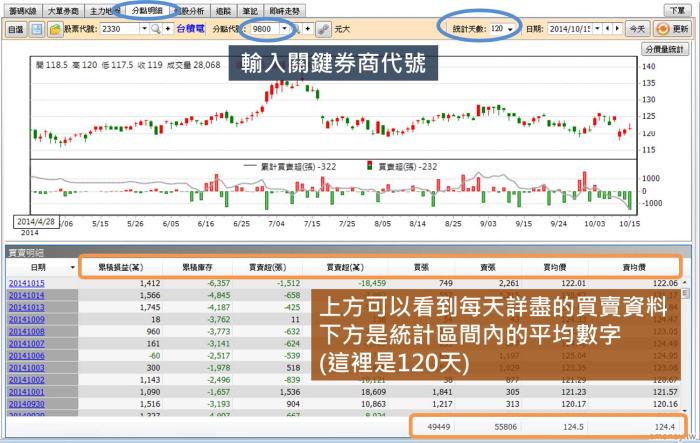700x443 pixels.
Task: Open date link 20141008
Action: pos(26,331)
